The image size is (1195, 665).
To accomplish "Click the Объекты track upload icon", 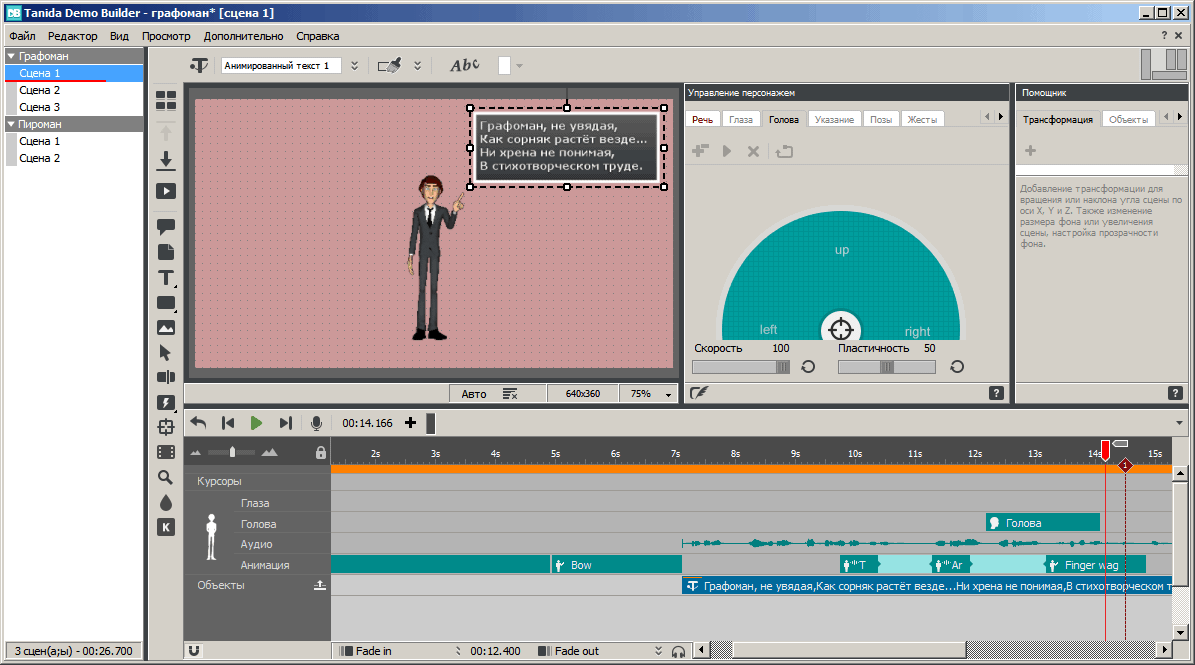I will [320, 585].
